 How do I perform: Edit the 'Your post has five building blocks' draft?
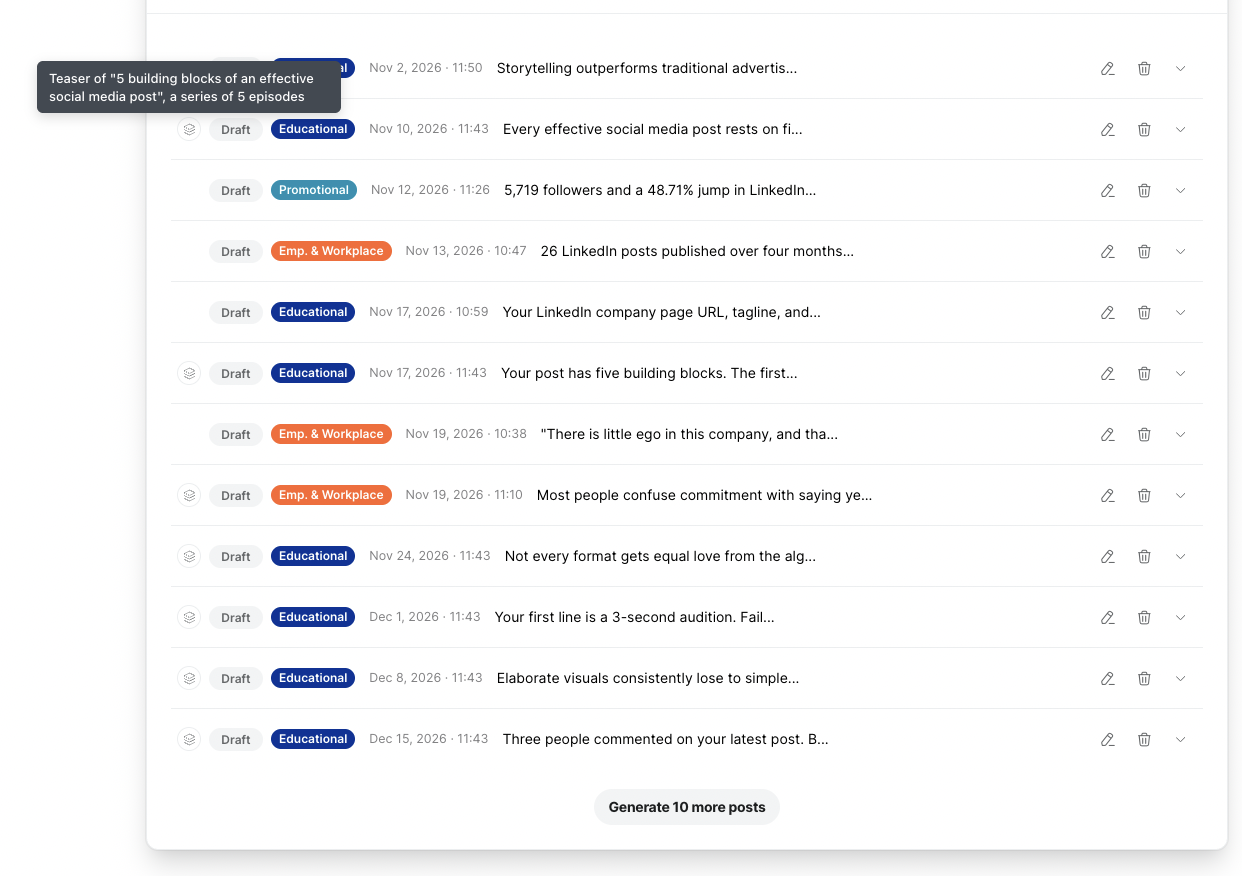tap(1108, 374)
